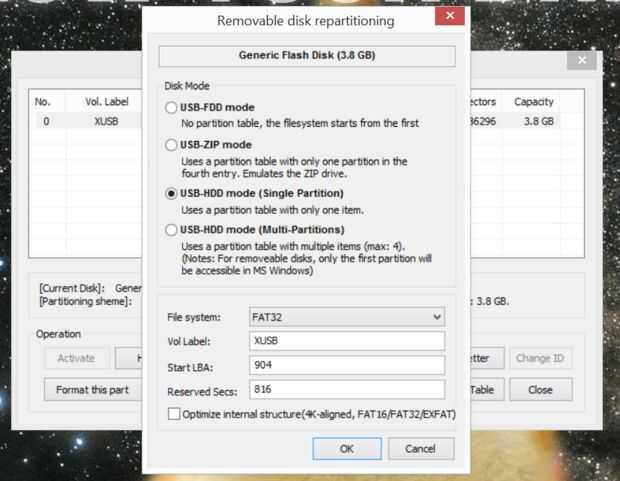This screenshot has width=620, height=481.
Task: Click the Capacity column header
Action: pyautogui.click(x=533, y=102)
